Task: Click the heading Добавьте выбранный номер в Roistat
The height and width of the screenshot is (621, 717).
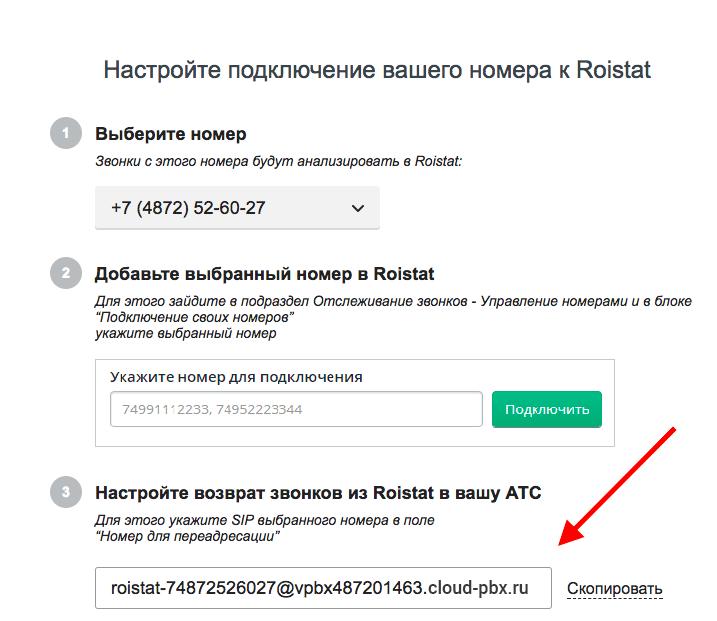Action: point(264,273)
